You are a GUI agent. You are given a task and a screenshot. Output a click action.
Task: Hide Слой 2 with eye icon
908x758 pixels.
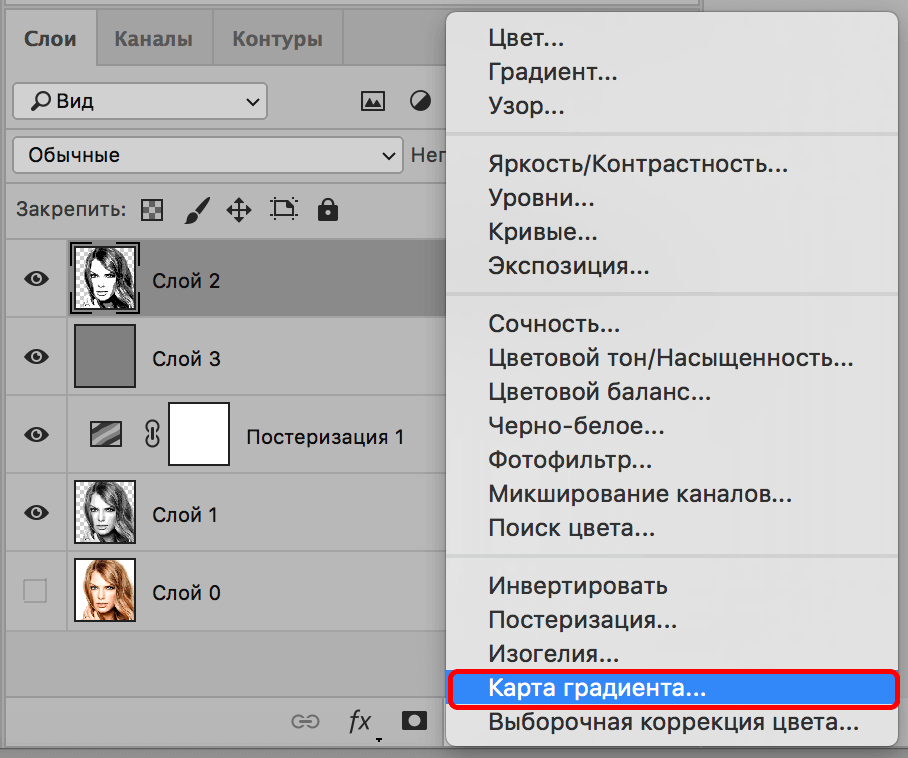pyautogui.click(x=37, y=279)
